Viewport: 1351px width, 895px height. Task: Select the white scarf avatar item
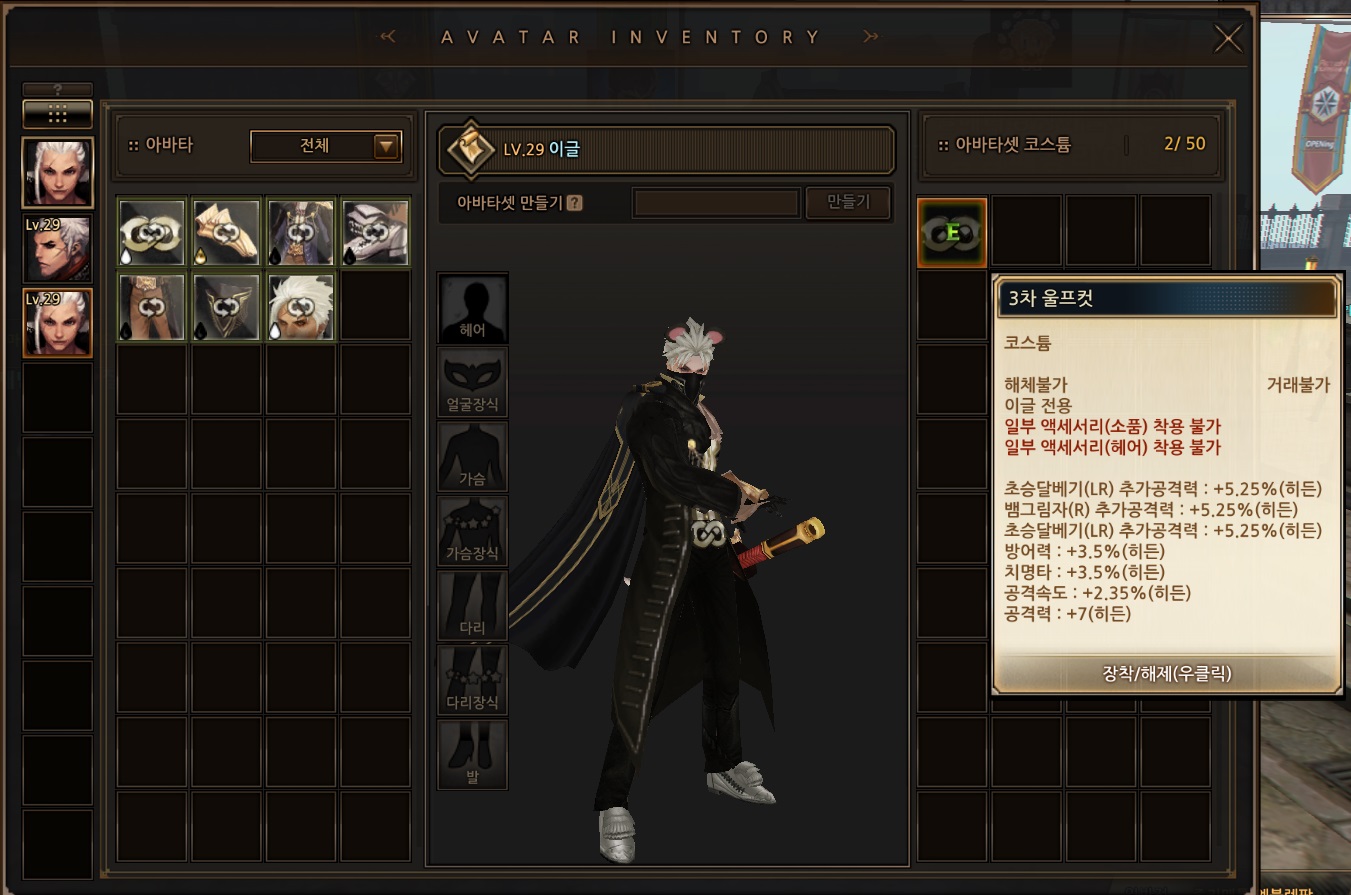tap(152, 233)
